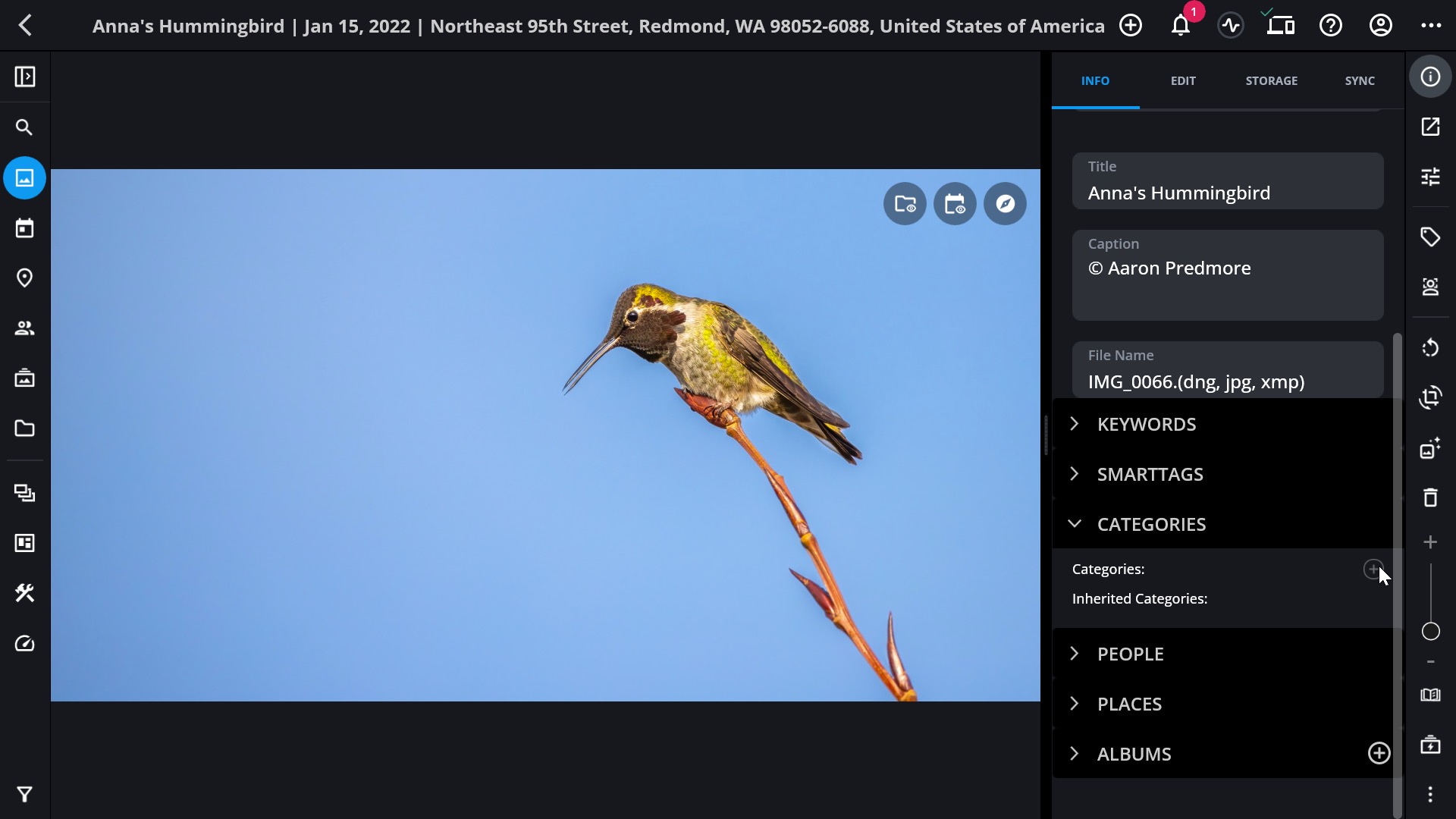Click the hummingbird photo

click(545, 435)
